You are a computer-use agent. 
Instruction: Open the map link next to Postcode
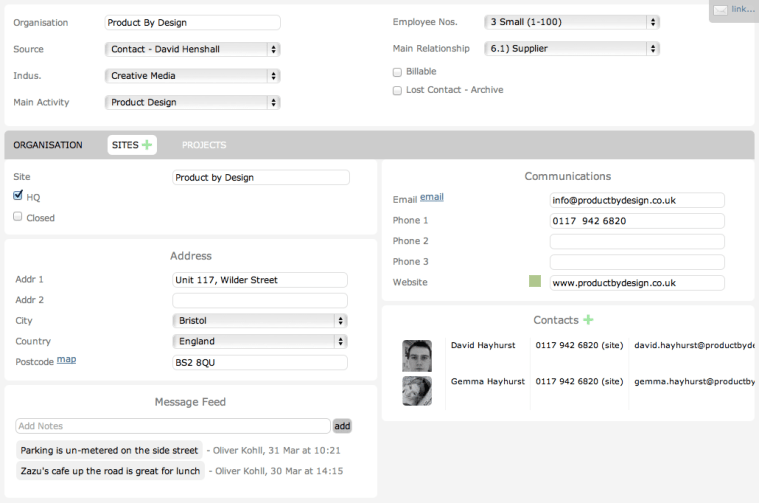(x=66, y=360)
